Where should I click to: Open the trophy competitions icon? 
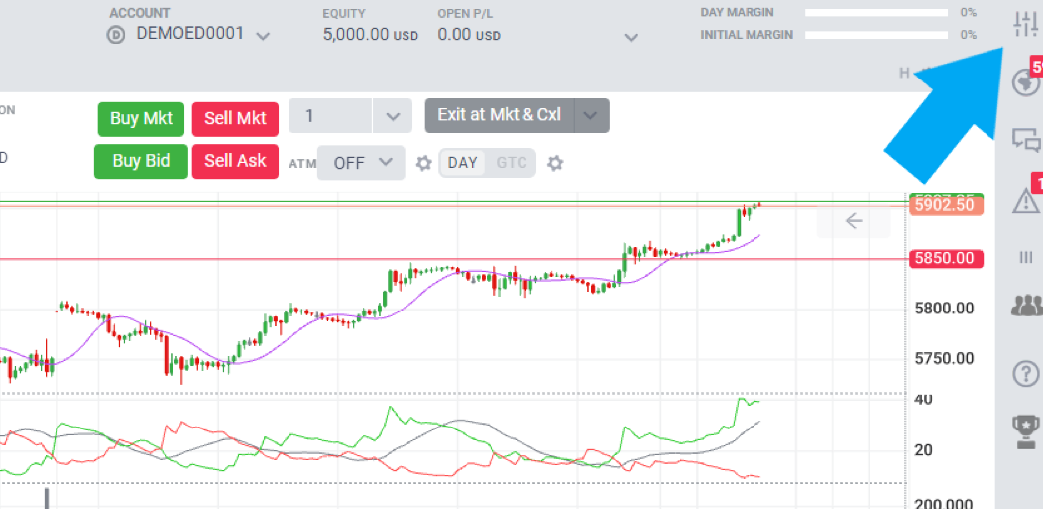[x=1025, y=431]
